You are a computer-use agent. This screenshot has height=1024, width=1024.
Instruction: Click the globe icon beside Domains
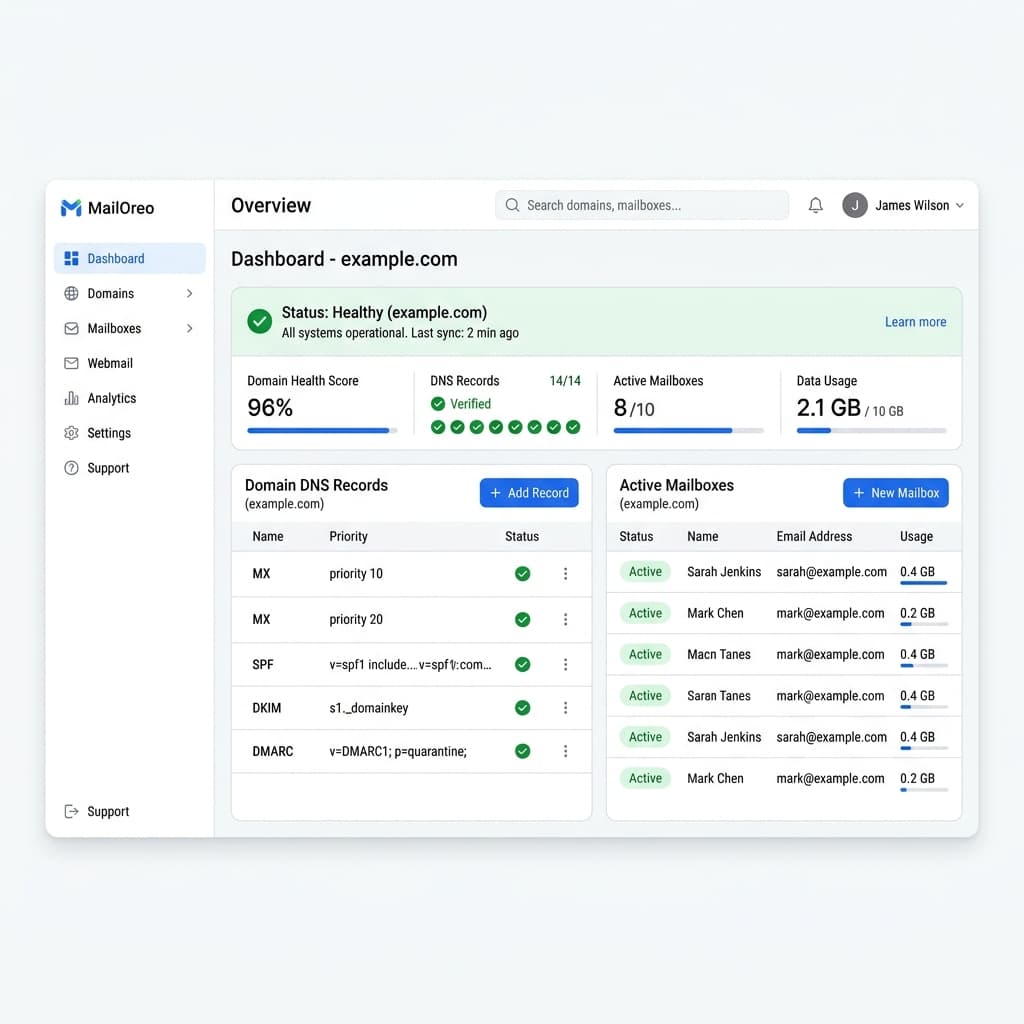[71, 293]
